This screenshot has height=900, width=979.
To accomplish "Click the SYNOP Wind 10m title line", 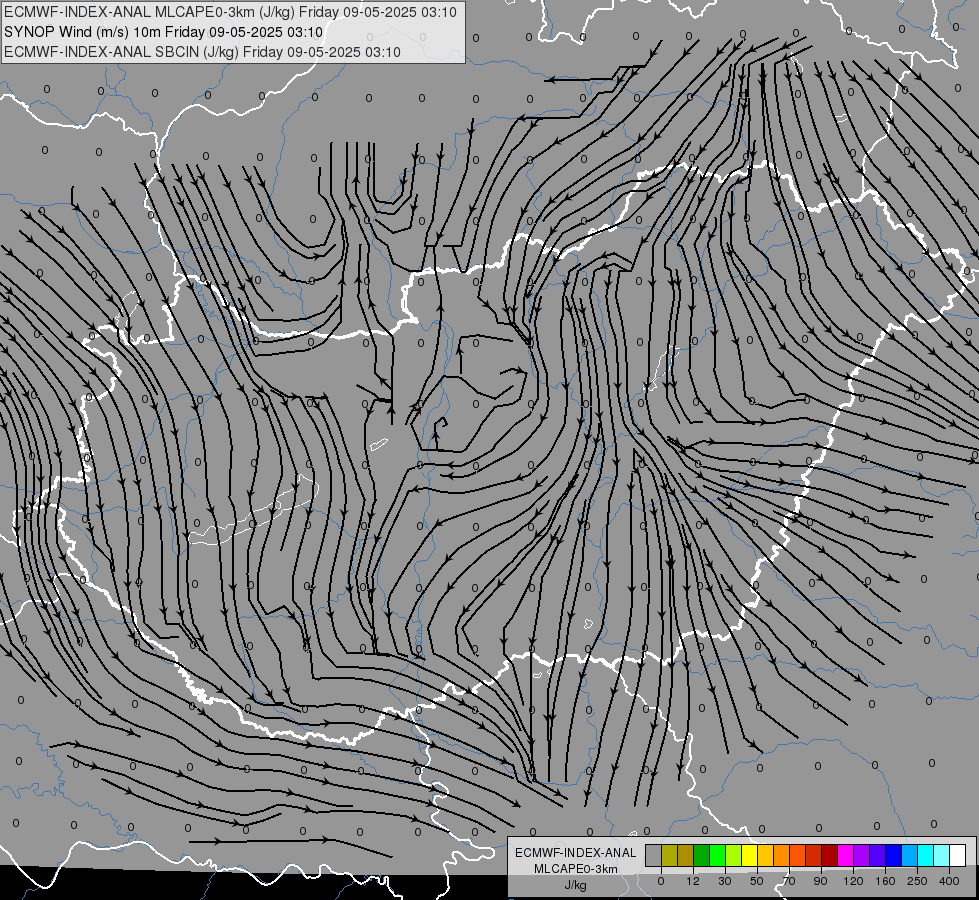I will pos(164,32).
